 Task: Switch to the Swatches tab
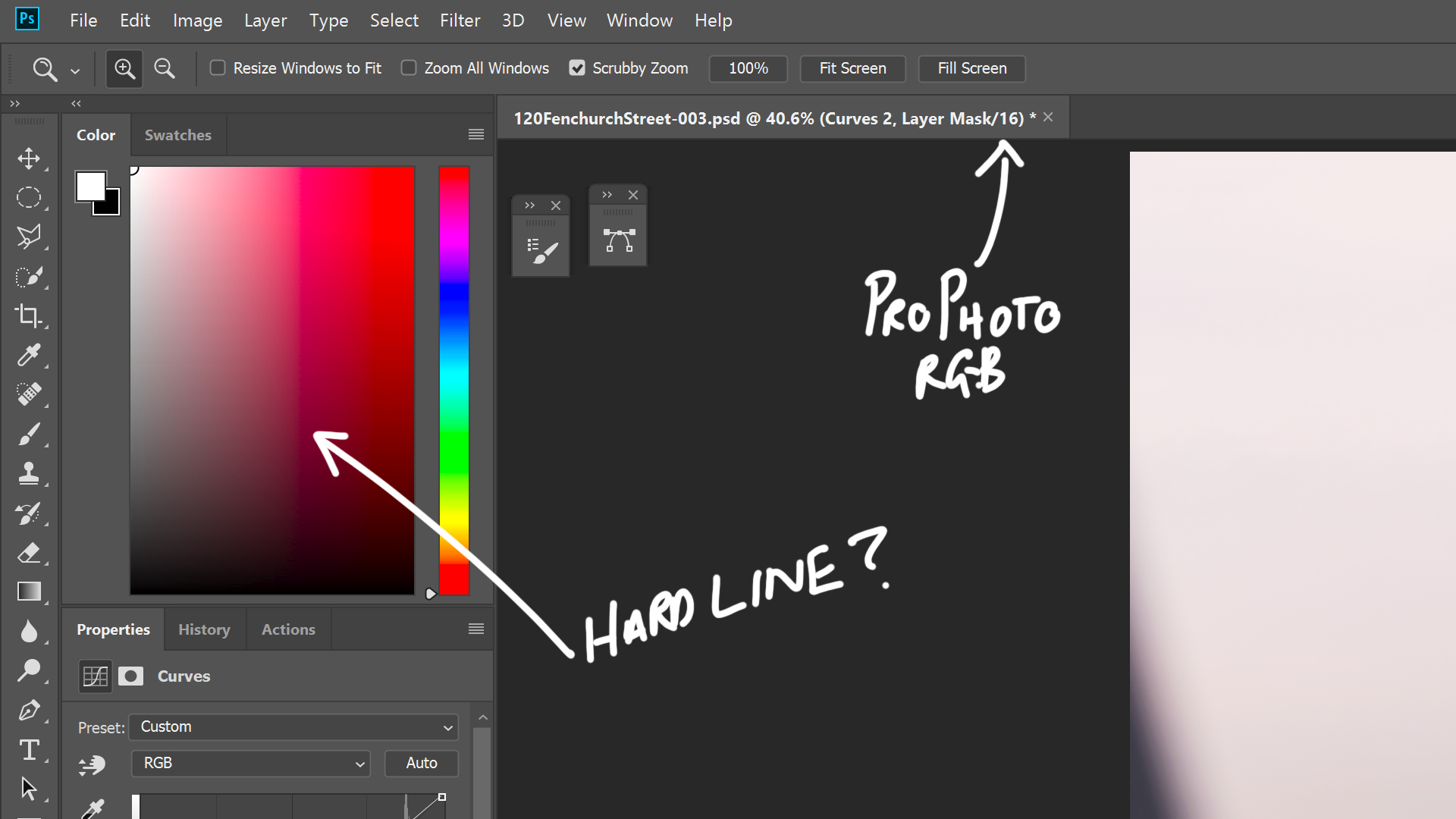point(177,135)
